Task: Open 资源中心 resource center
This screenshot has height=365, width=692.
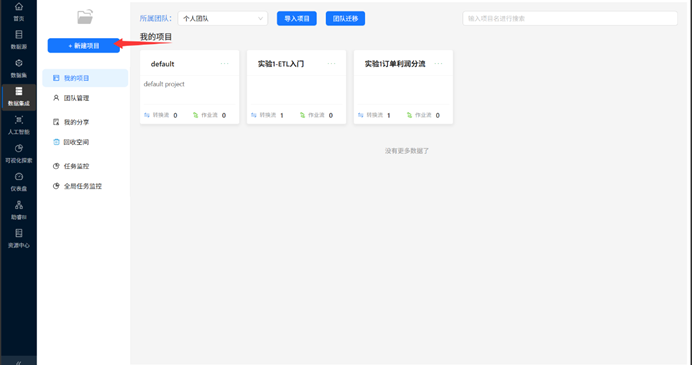Action: pyautogui.click(x=19, y=238)
